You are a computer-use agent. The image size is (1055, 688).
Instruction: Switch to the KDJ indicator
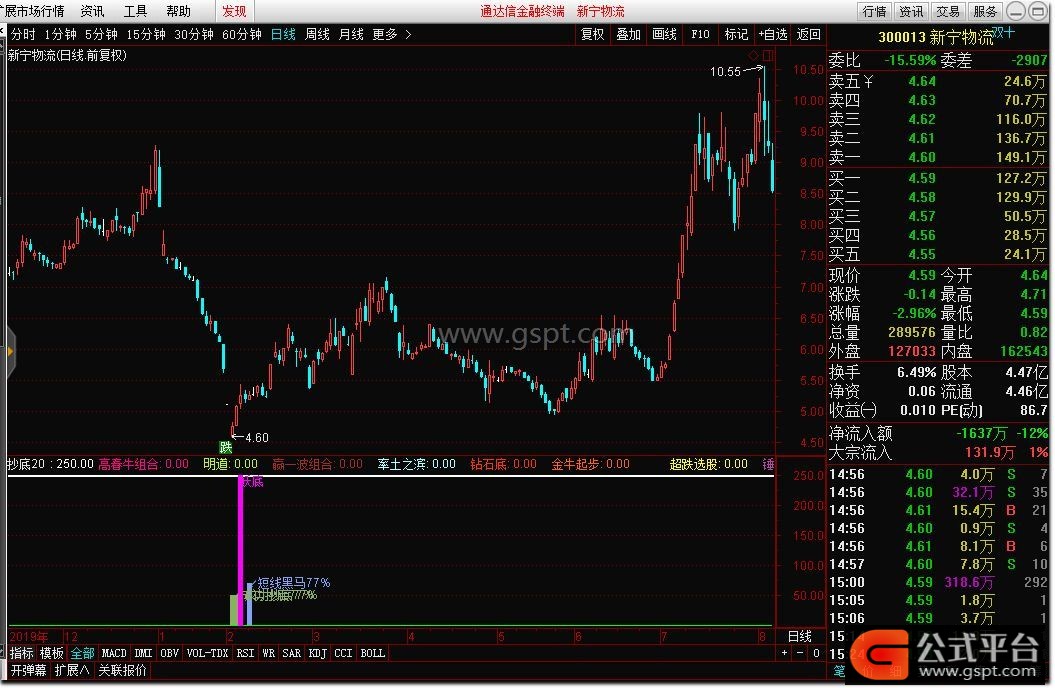(x=318, y=653)
